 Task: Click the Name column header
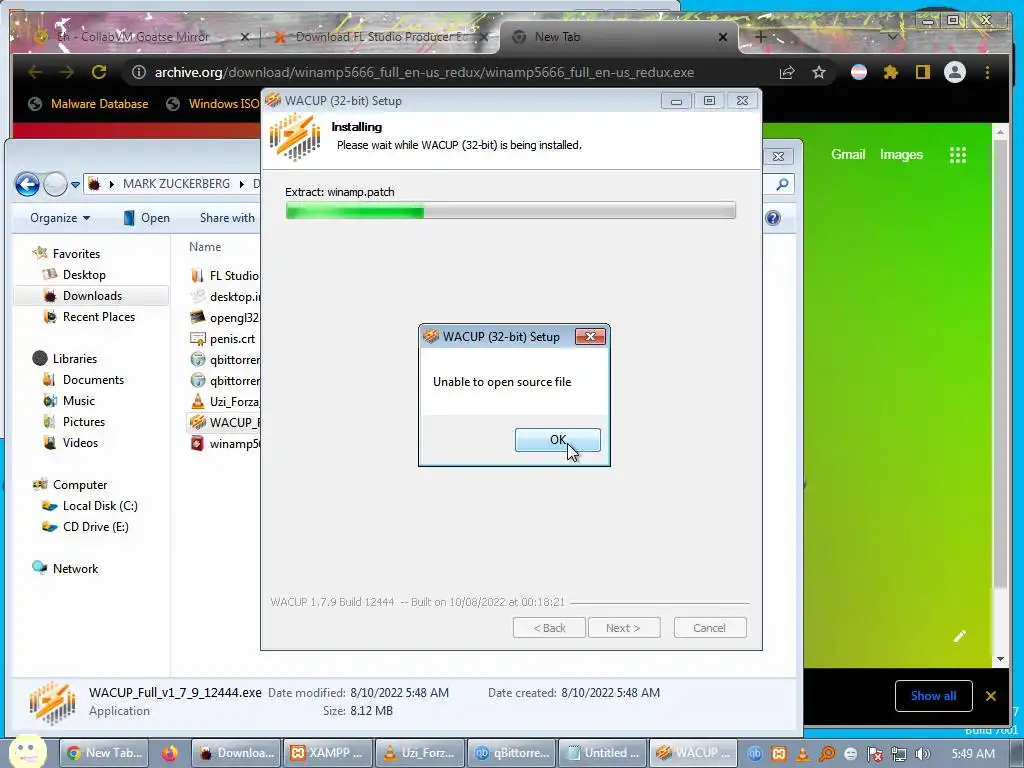[205, 247]
